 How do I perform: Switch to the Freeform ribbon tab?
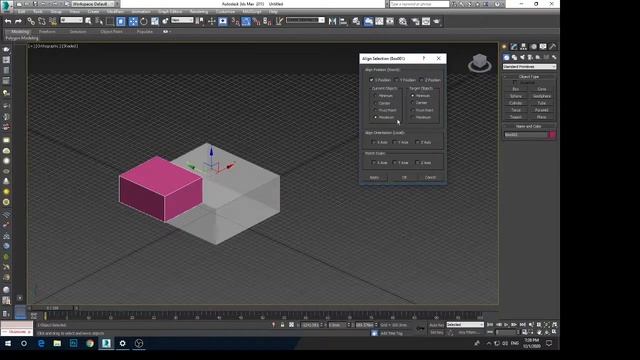[x=47, y=32]
